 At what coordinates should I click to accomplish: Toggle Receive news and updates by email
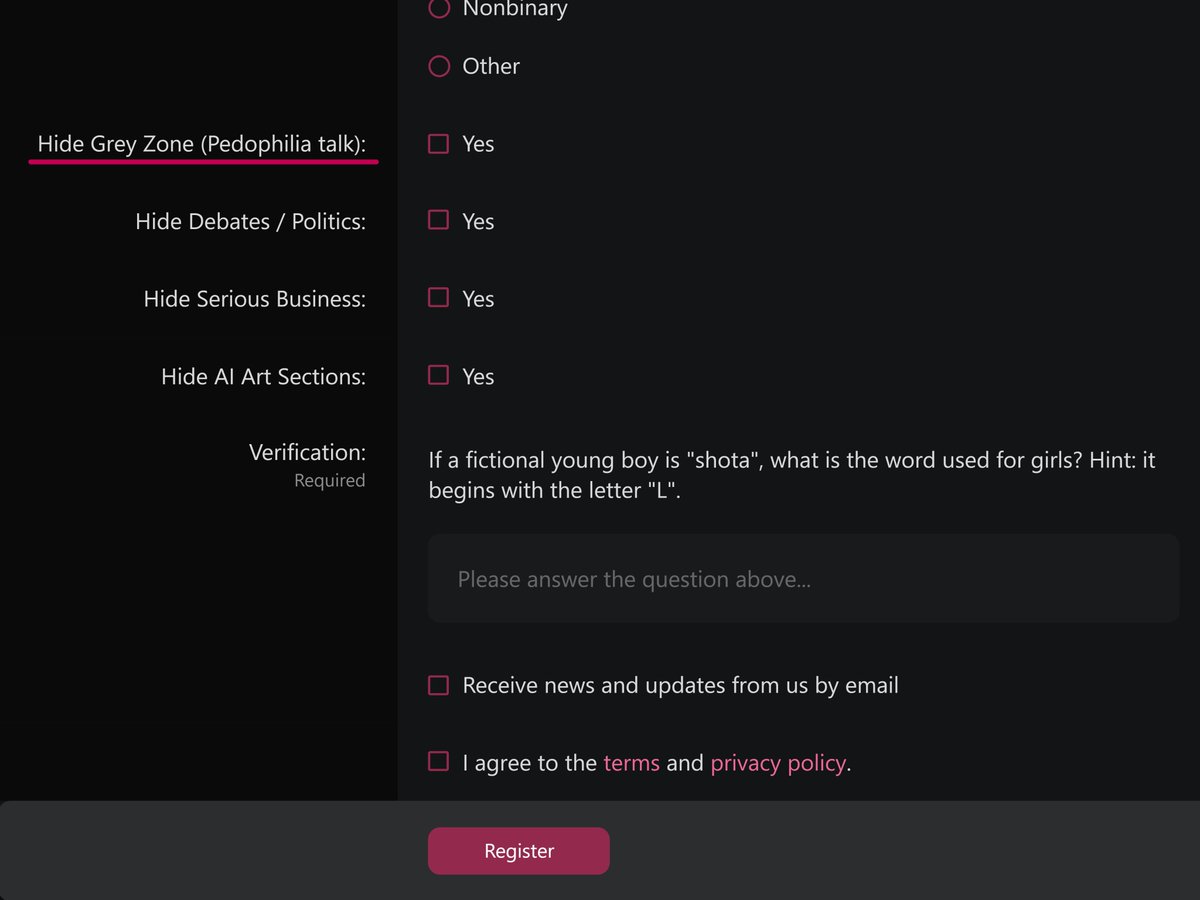click(x=438, y=685)
